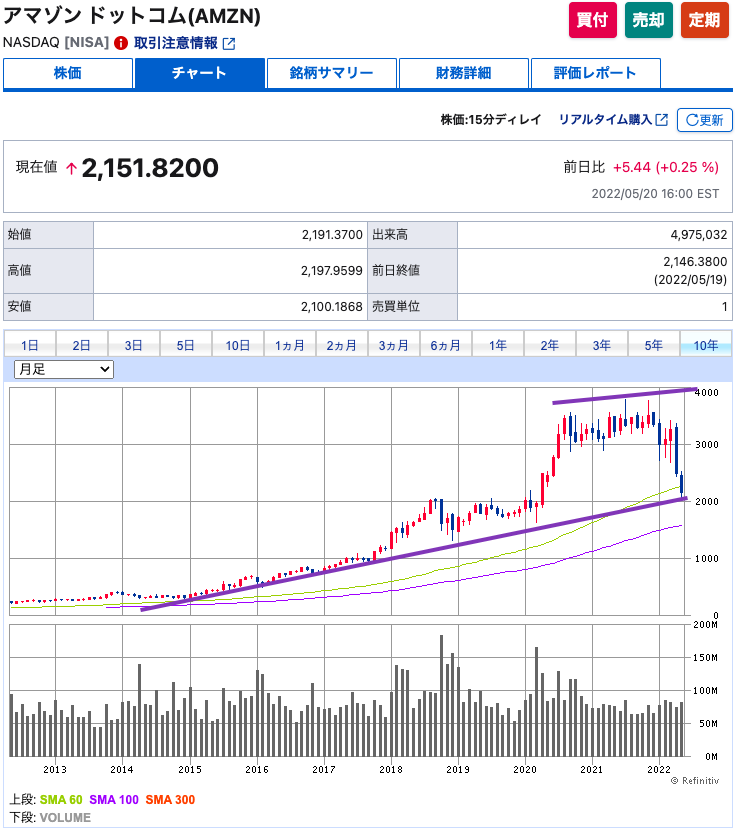
Task: Select the 2年 chart period
Action: coord(550,345)
